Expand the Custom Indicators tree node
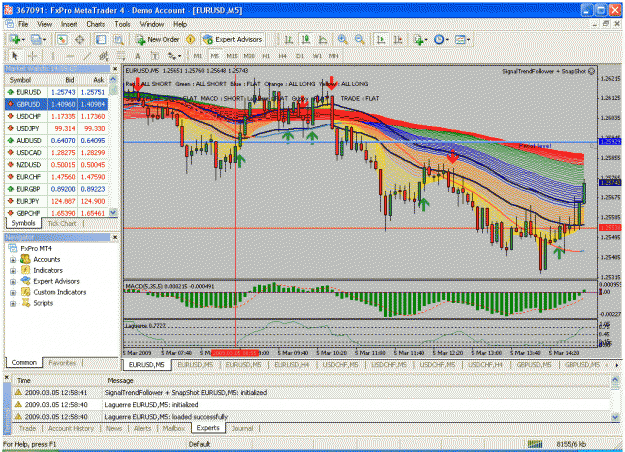The width and height of the screenshot is (625, 452). [13, 293]
